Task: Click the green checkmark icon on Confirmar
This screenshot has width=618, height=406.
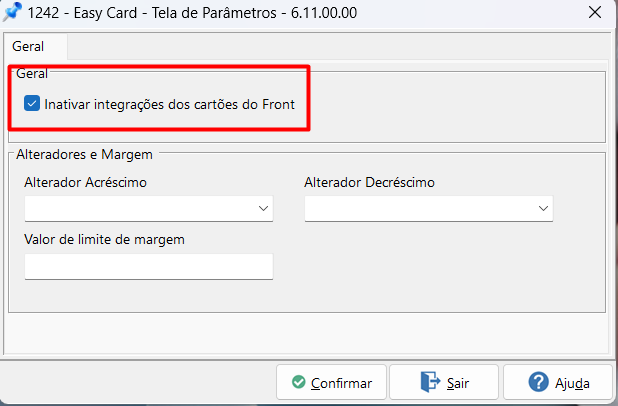Action: point(298,383)
